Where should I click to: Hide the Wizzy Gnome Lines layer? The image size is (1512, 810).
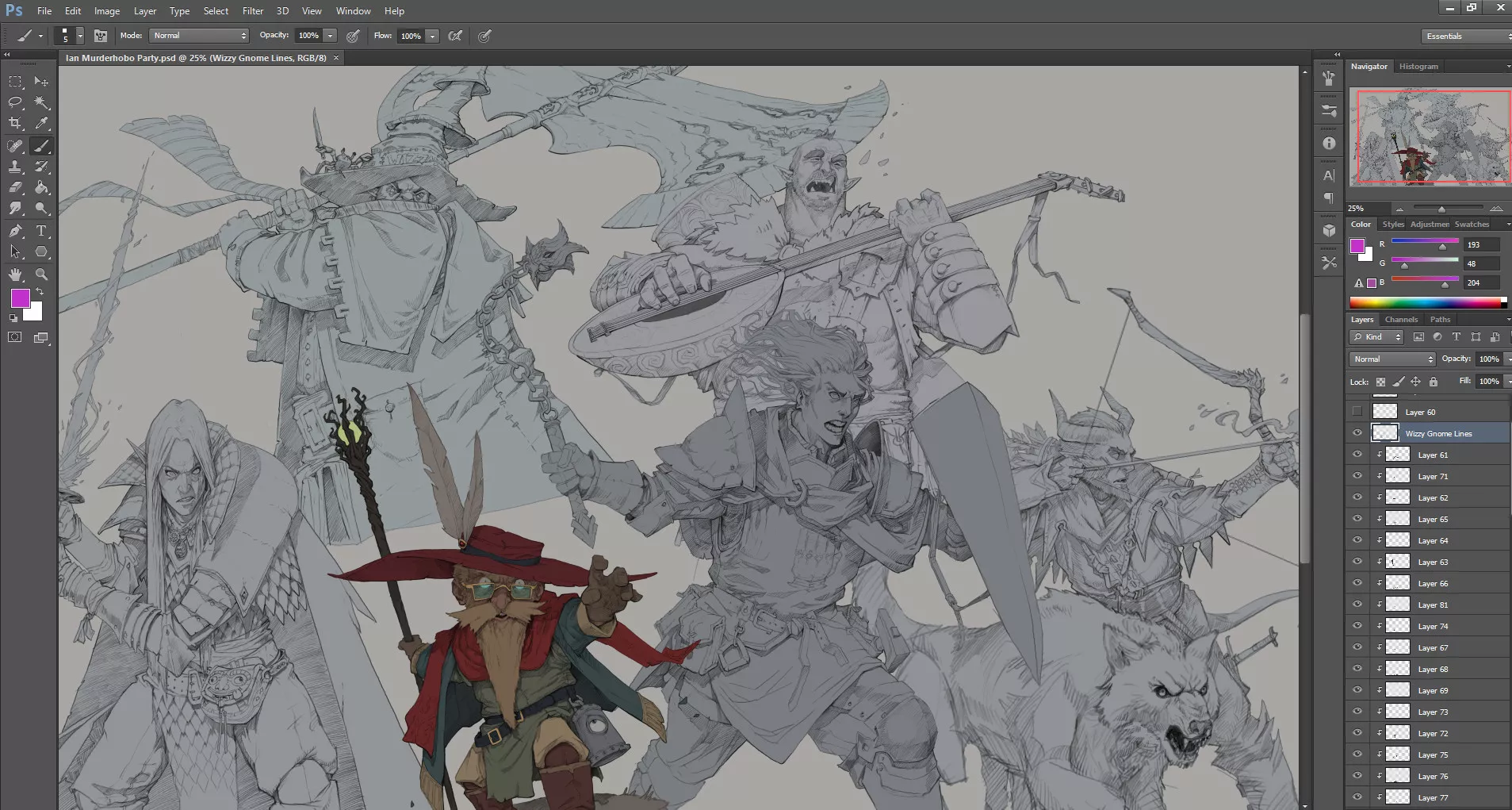pos(1357,433)
